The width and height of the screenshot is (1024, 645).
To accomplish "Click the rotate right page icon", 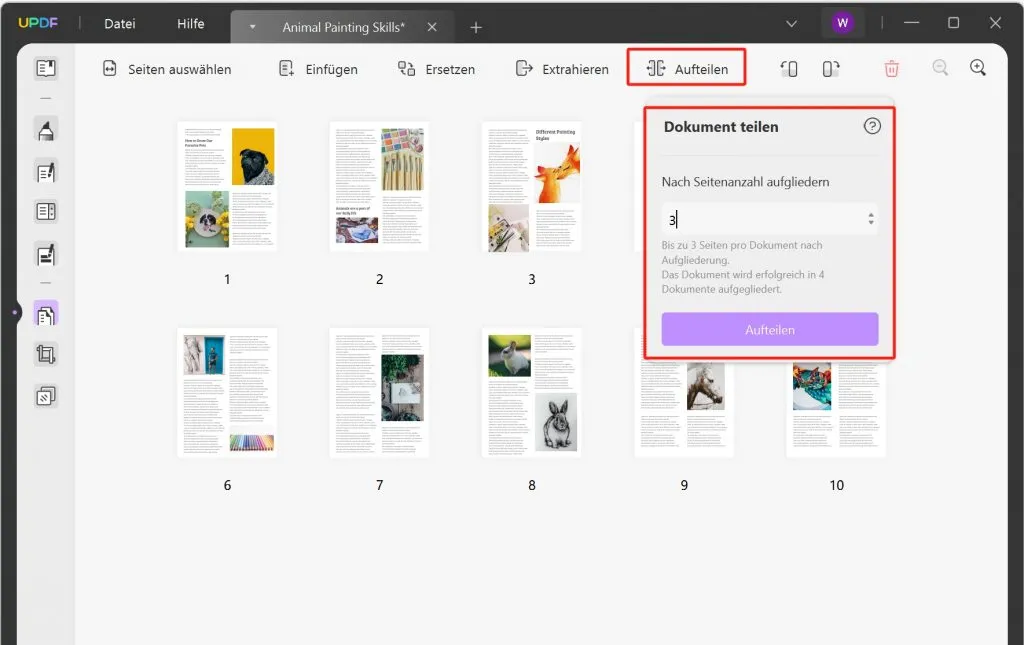I will coord(831,69).
